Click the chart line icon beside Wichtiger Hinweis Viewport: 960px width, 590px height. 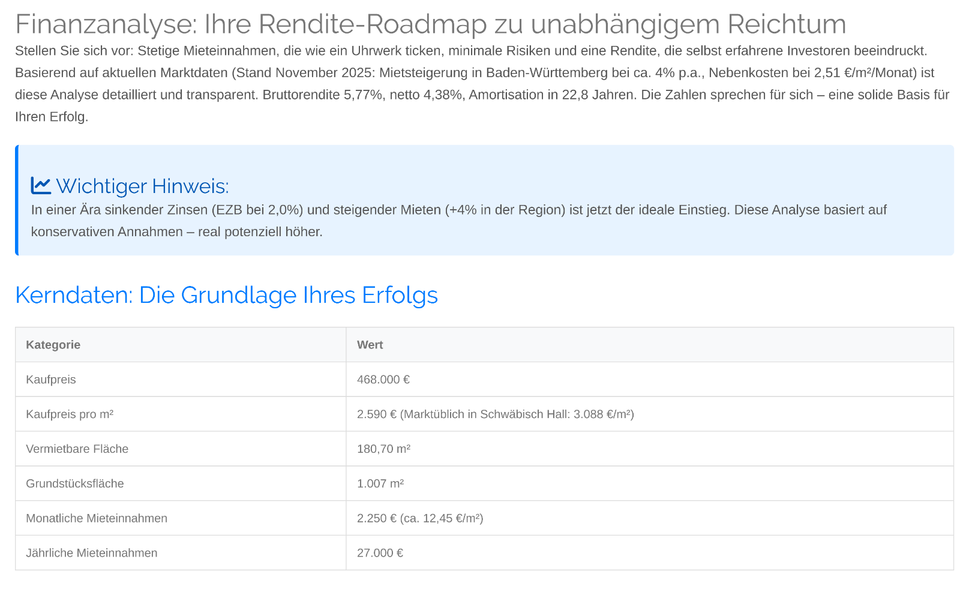[41, 185]
